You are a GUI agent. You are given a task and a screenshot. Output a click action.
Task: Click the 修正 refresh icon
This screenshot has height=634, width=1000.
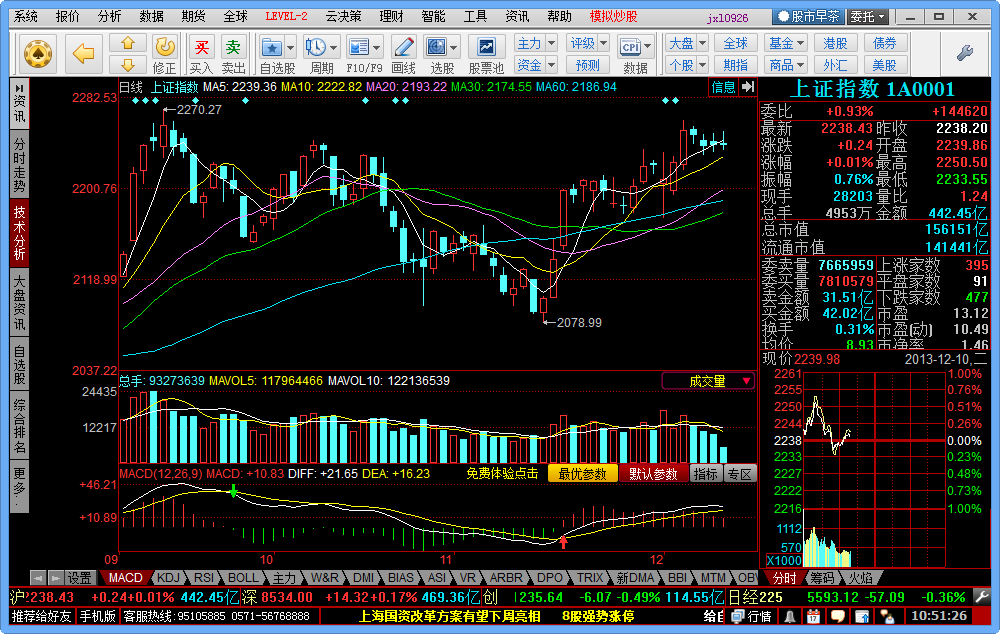(165, 47)
